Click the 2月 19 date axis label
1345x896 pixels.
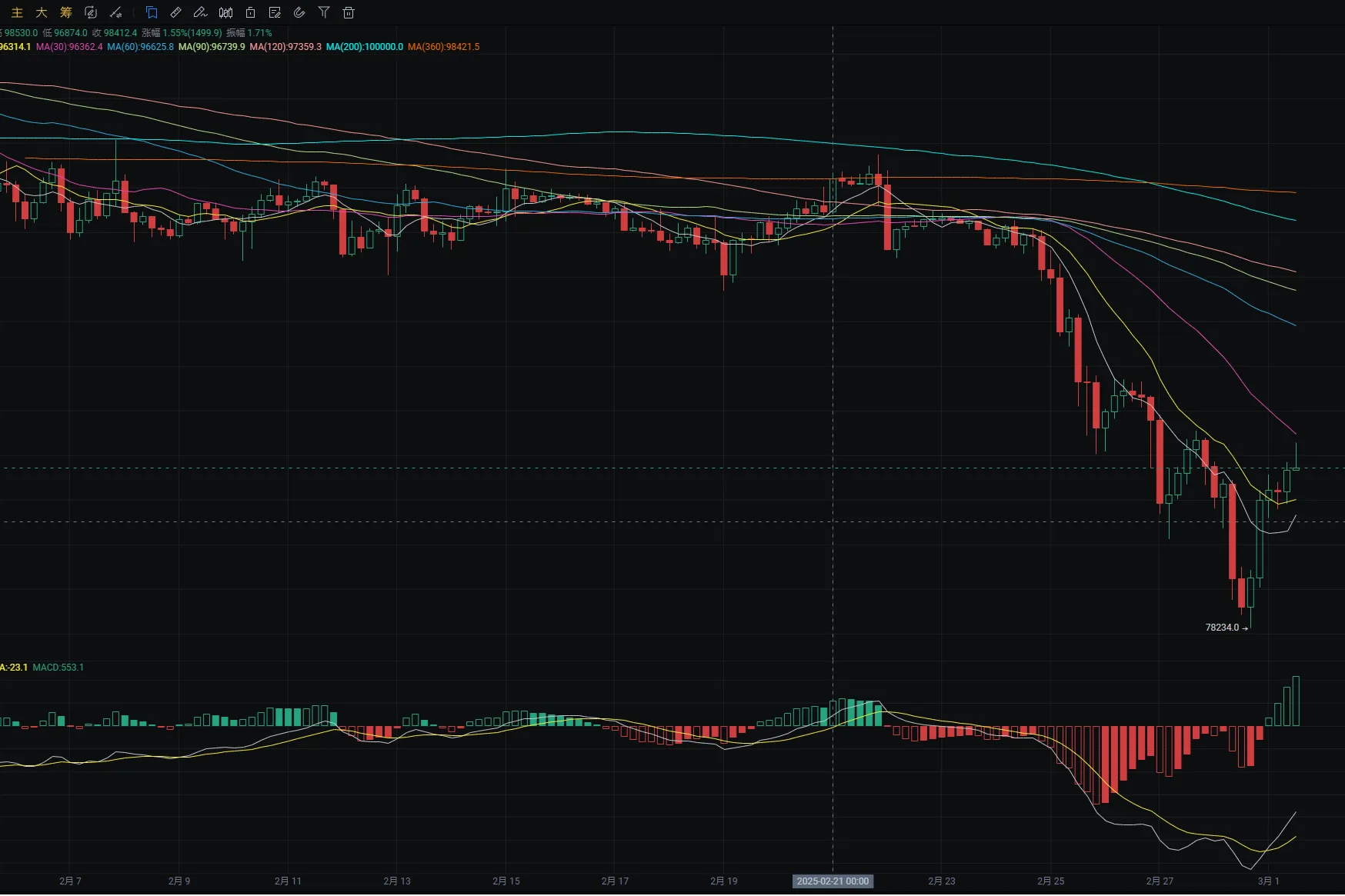tap(724, 881)
